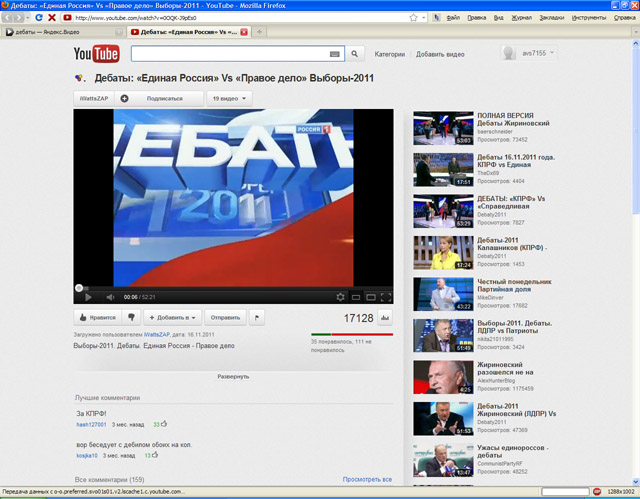Image resolution: width=640 pixels, height=499 pixels.
Task: Flag the video with the flag icon
Action: [257, 317]
